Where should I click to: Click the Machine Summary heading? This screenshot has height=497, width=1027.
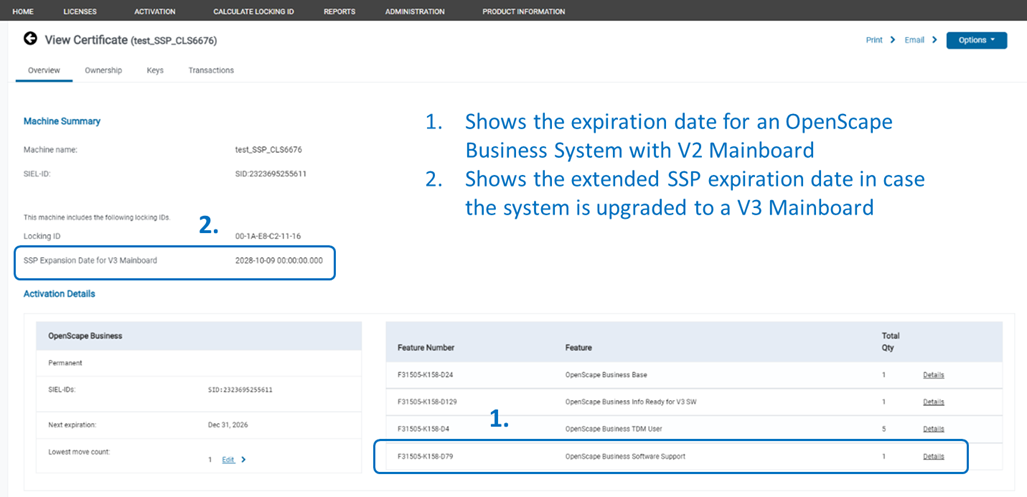click(x=62, y=121)
